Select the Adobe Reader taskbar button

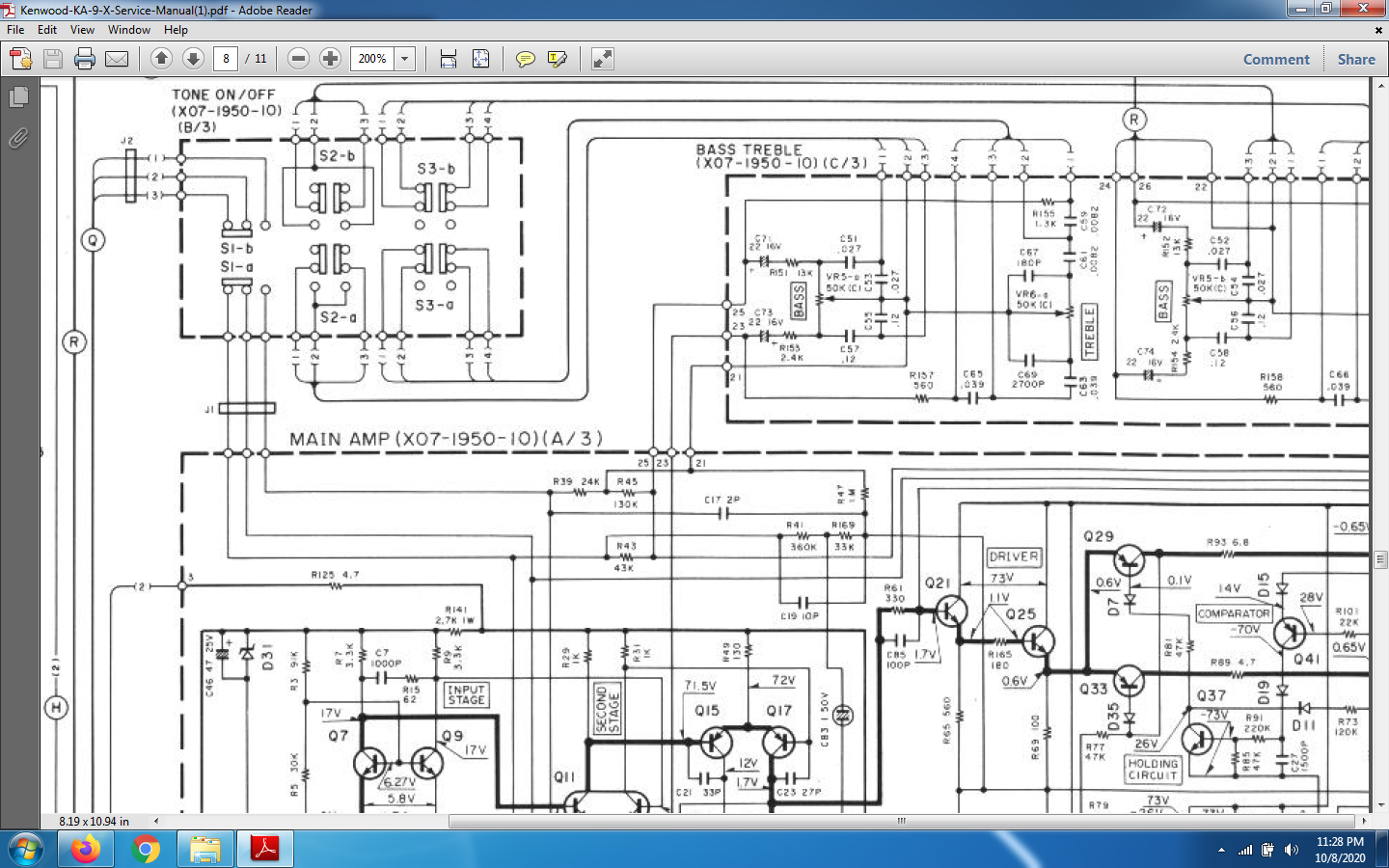265,850
